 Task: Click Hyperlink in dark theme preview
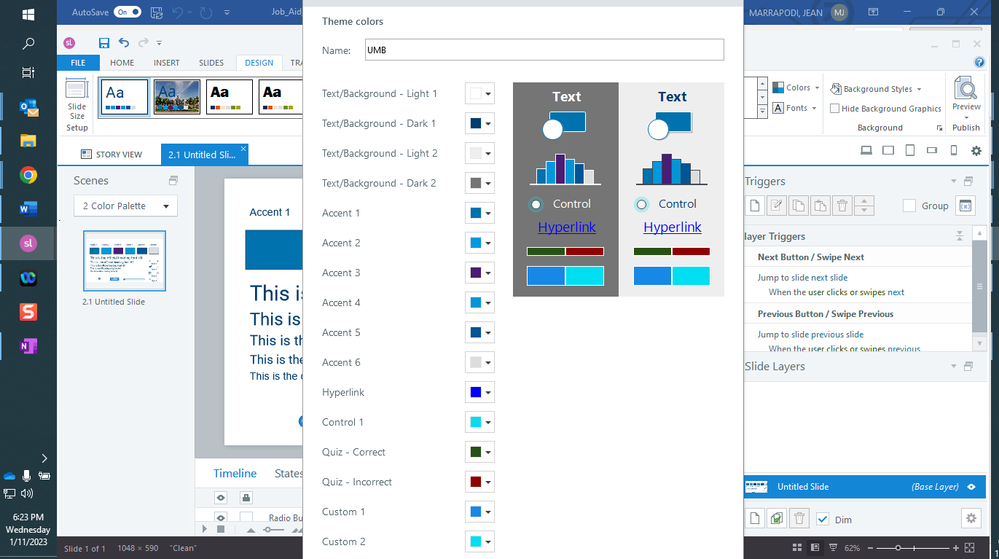coord(566,227)
